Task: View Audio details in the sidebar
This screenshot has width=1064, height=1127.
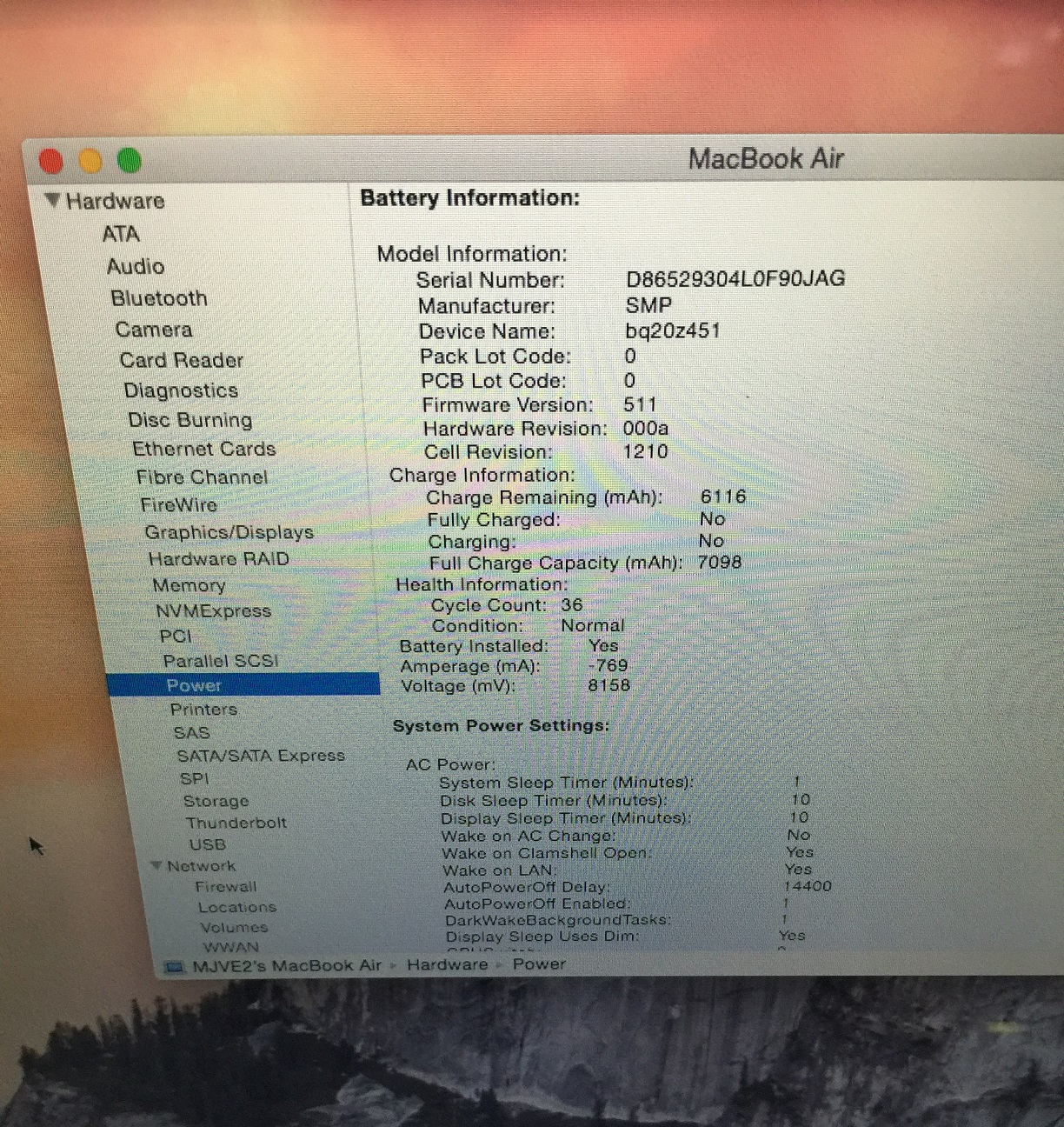Action: (136, 267)
